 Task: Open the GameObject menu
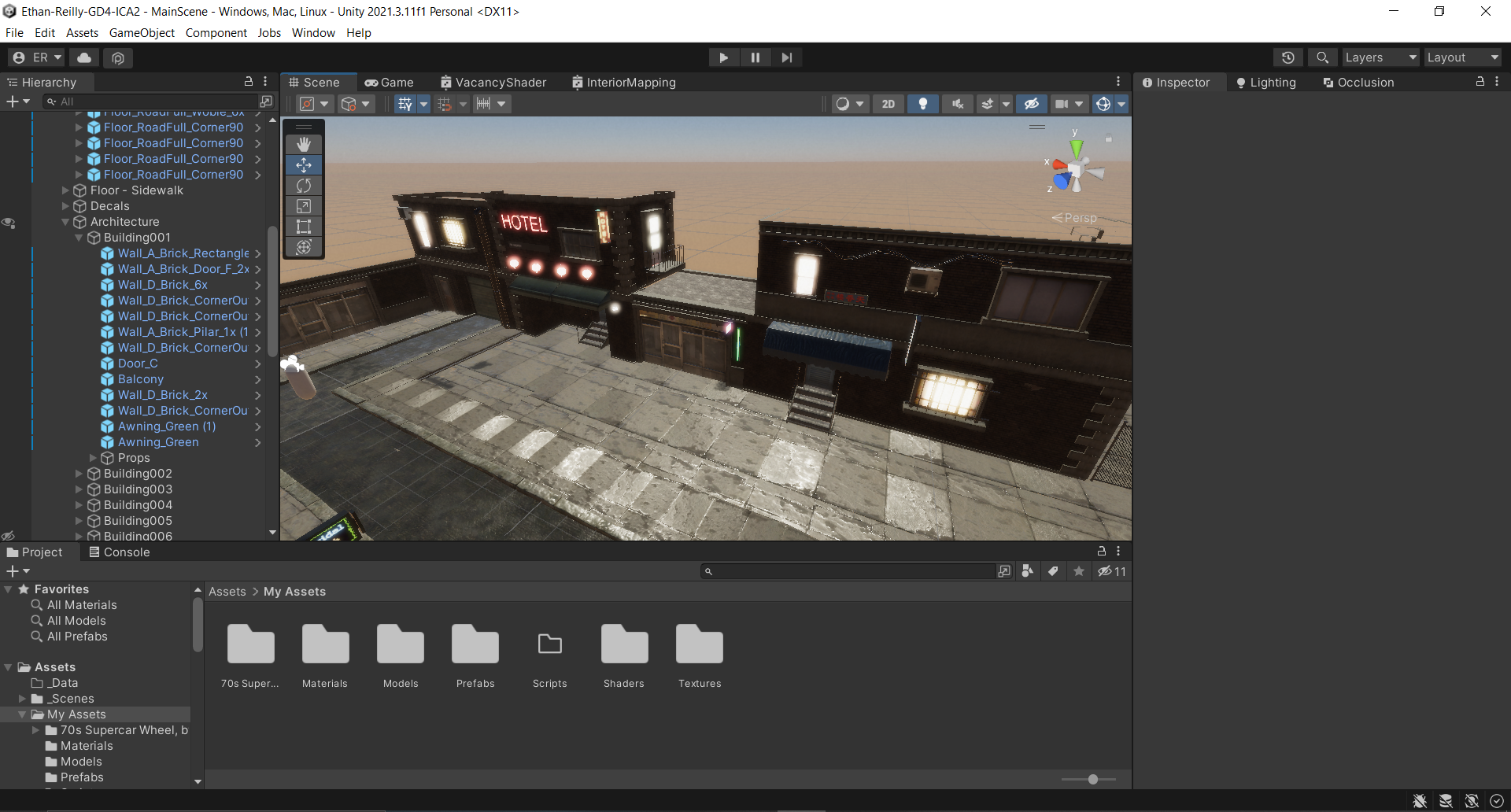[142, 33]
